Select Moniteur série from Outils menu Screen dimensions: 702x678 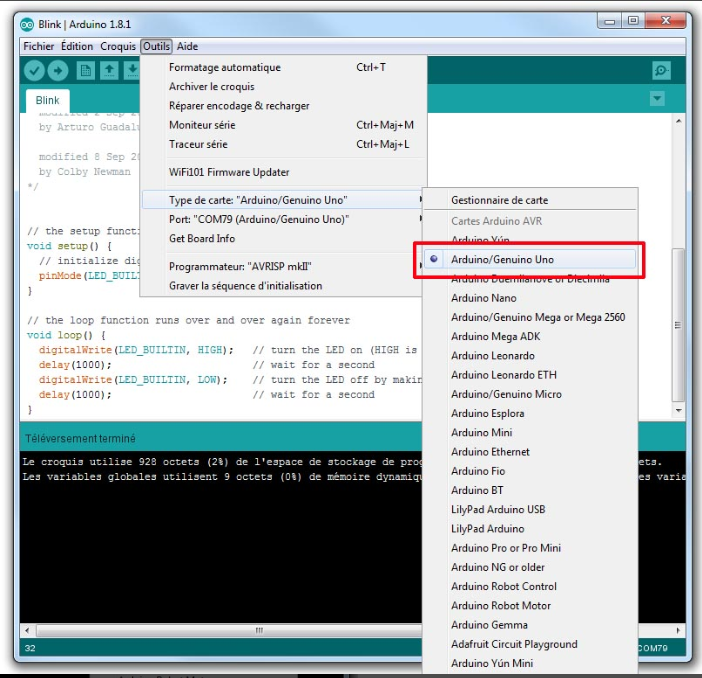(202, 125)
